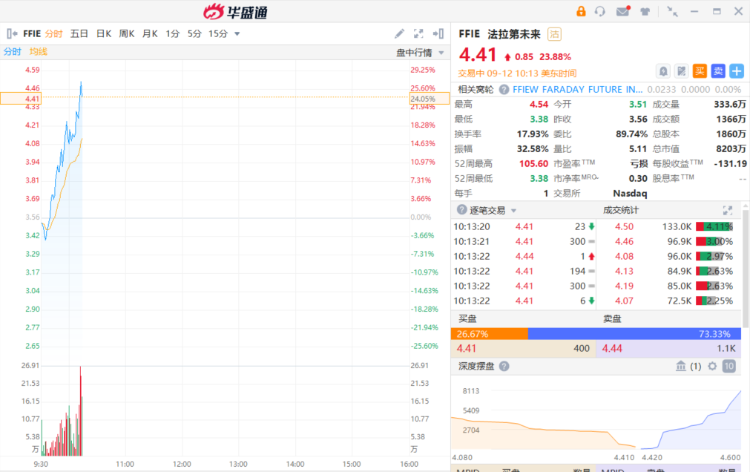Toggle the 分时 line display

click(12, 51)
